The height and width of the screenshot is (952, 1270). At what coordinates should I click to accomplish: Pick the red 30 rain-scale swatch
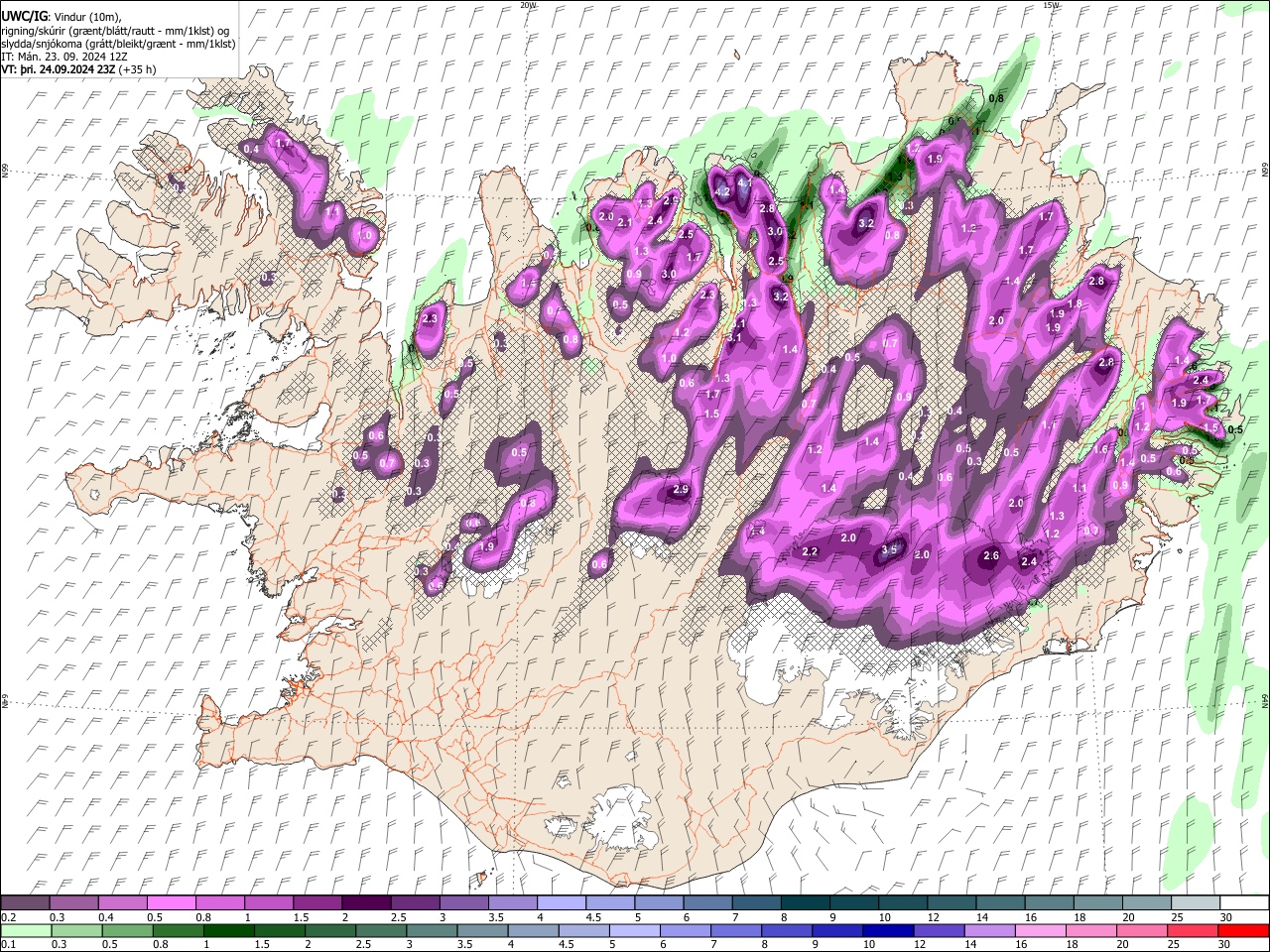click(1243, 930)
